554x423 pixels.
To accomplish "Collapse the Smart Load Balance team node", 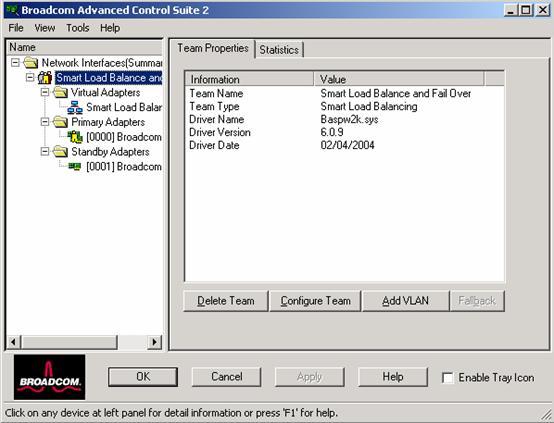I will [x=30, y=77].
